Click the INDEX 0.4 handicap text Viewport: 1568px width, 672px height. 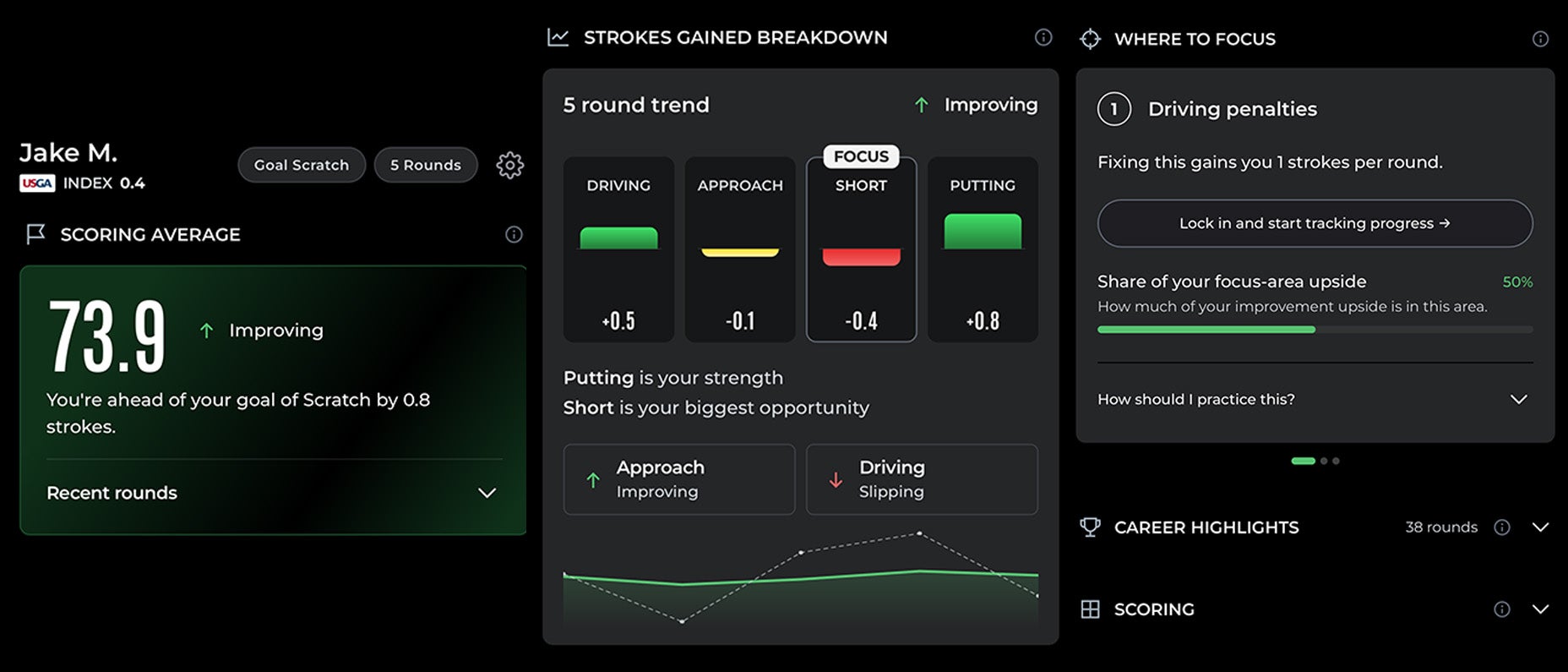[104, 183]
